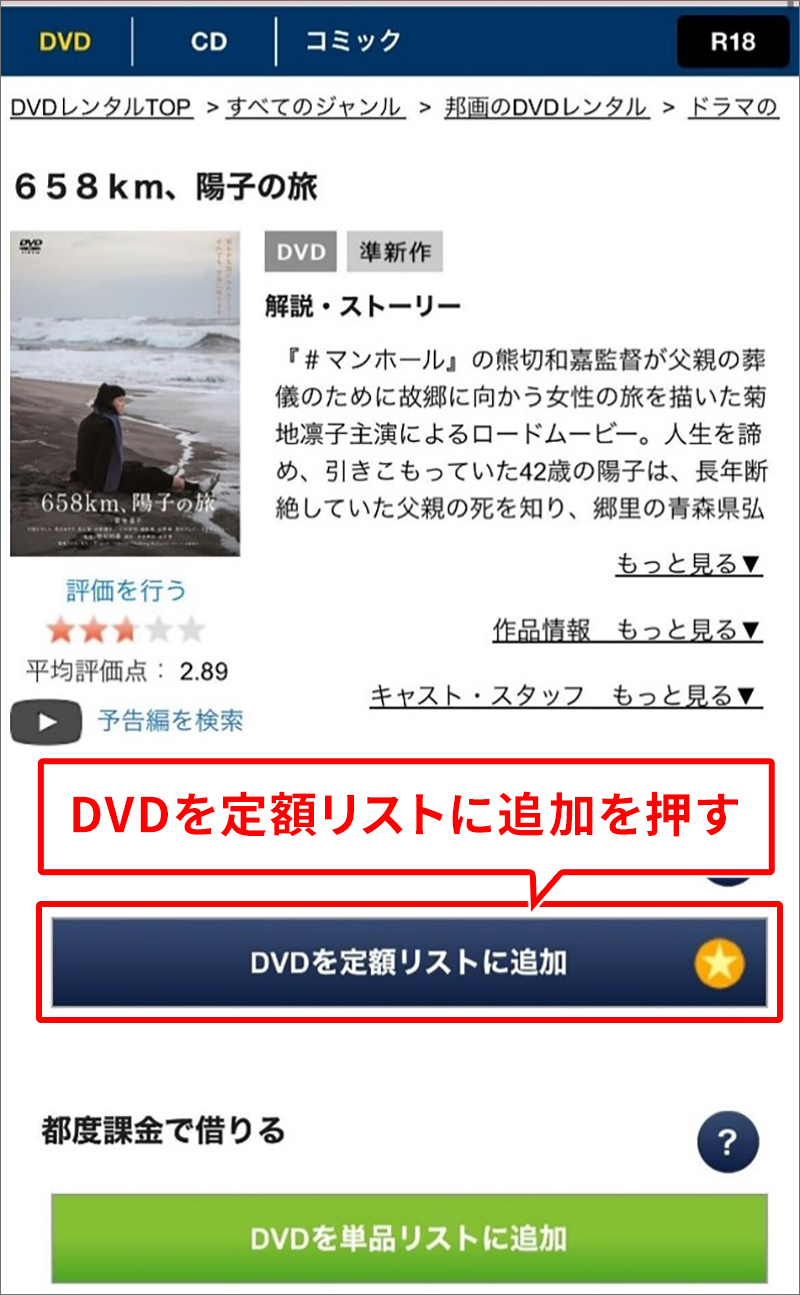This screenshot has height=1295, width=800.
Task: Open the R18 section button
Action: click(x=732, y=42)
